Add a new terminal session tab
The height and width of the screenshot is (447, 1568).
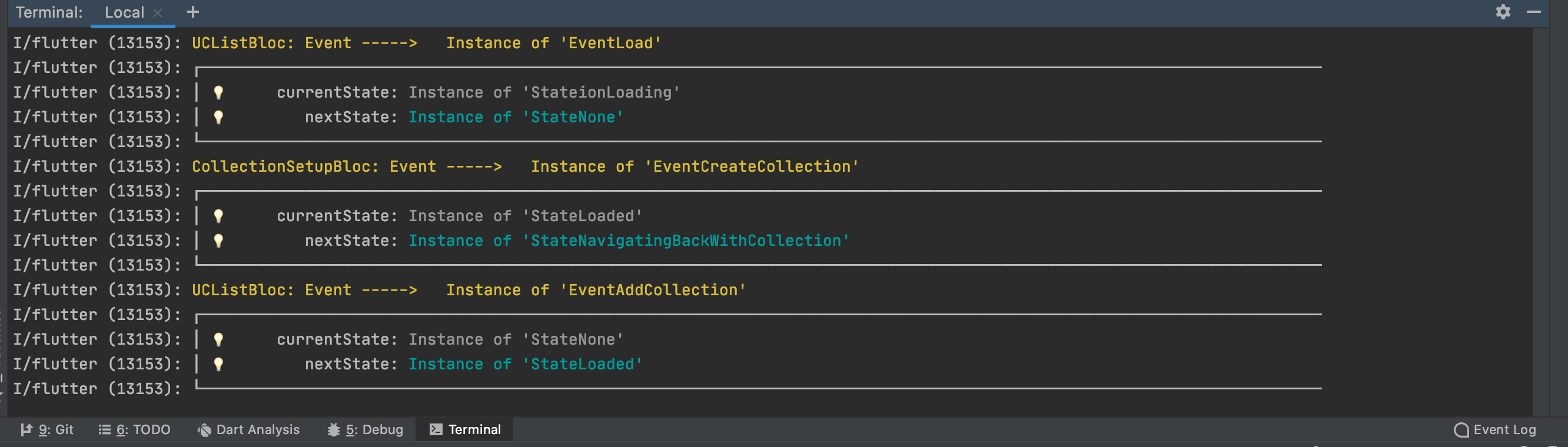click(x=193, y=12)
